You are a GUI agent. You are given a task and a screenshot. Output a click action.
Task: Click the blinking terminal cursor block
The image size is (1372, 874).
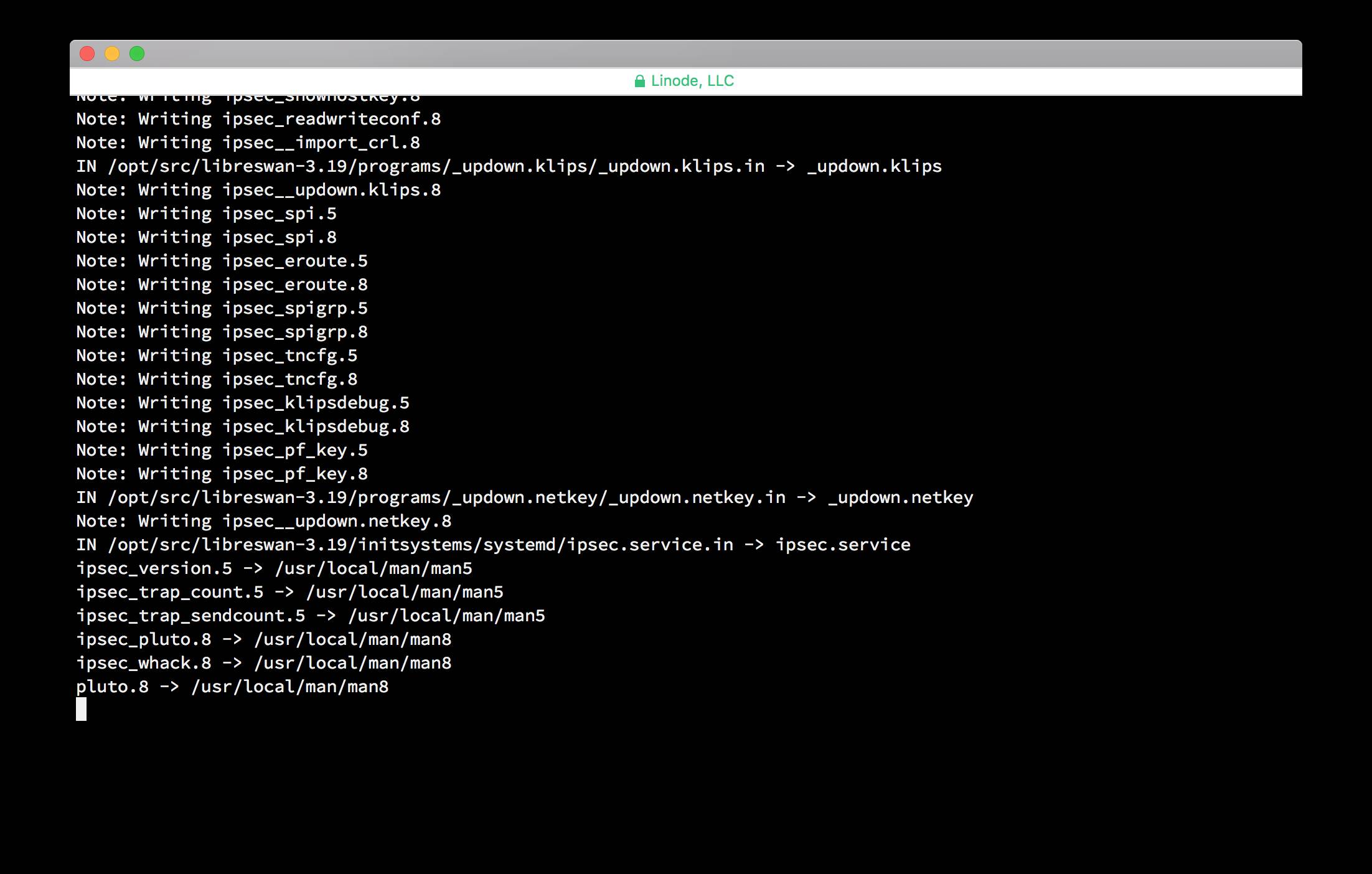[x=82, y=709]
